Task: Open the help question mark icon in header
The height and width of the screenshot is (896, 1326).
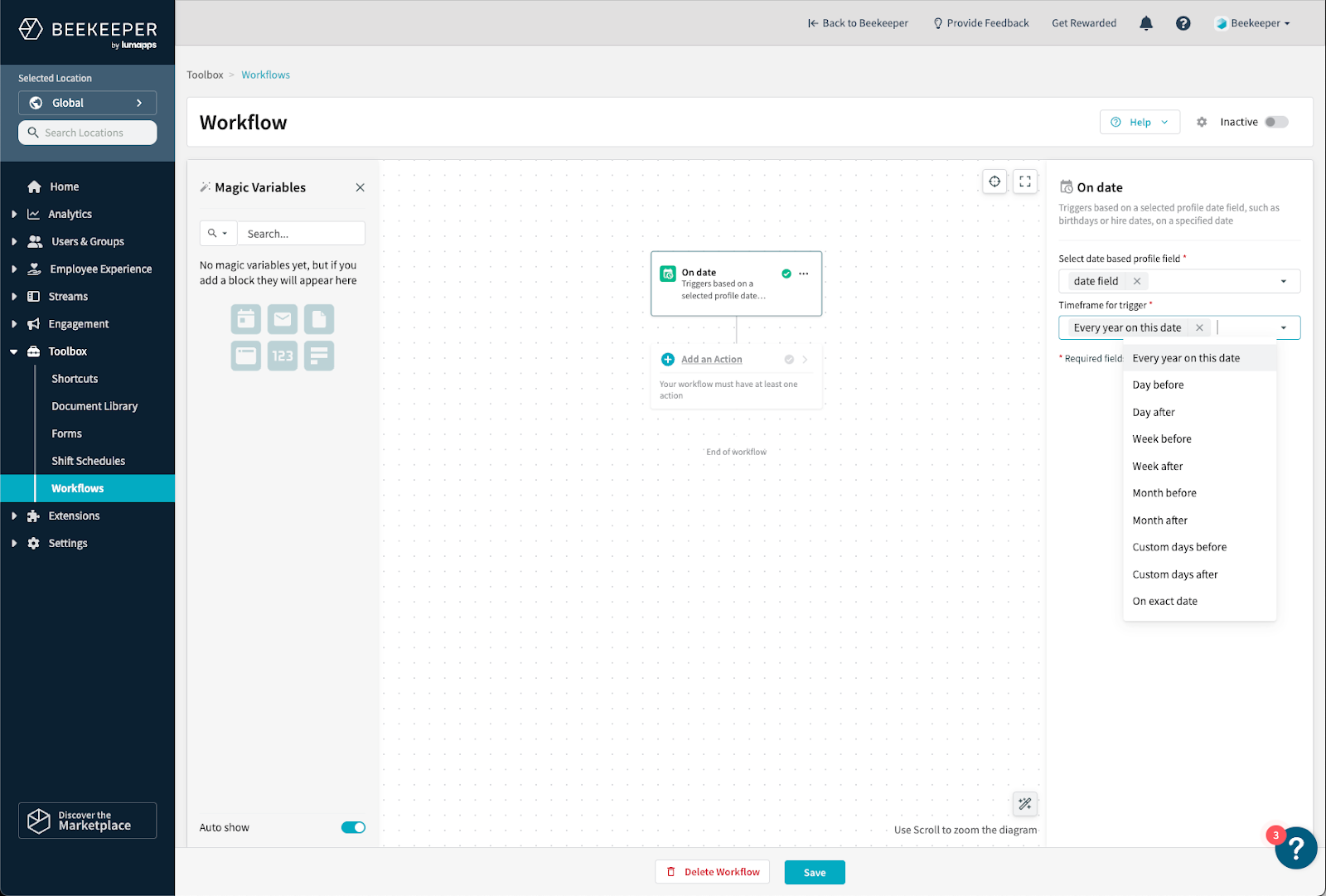Action: [1183, 23]
